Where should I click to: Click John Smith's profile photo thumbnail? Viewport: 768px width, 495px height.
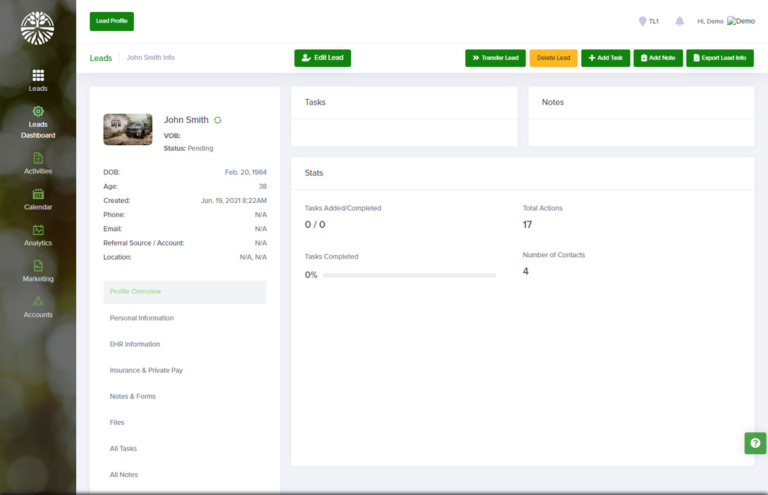[x=128, y=129]
